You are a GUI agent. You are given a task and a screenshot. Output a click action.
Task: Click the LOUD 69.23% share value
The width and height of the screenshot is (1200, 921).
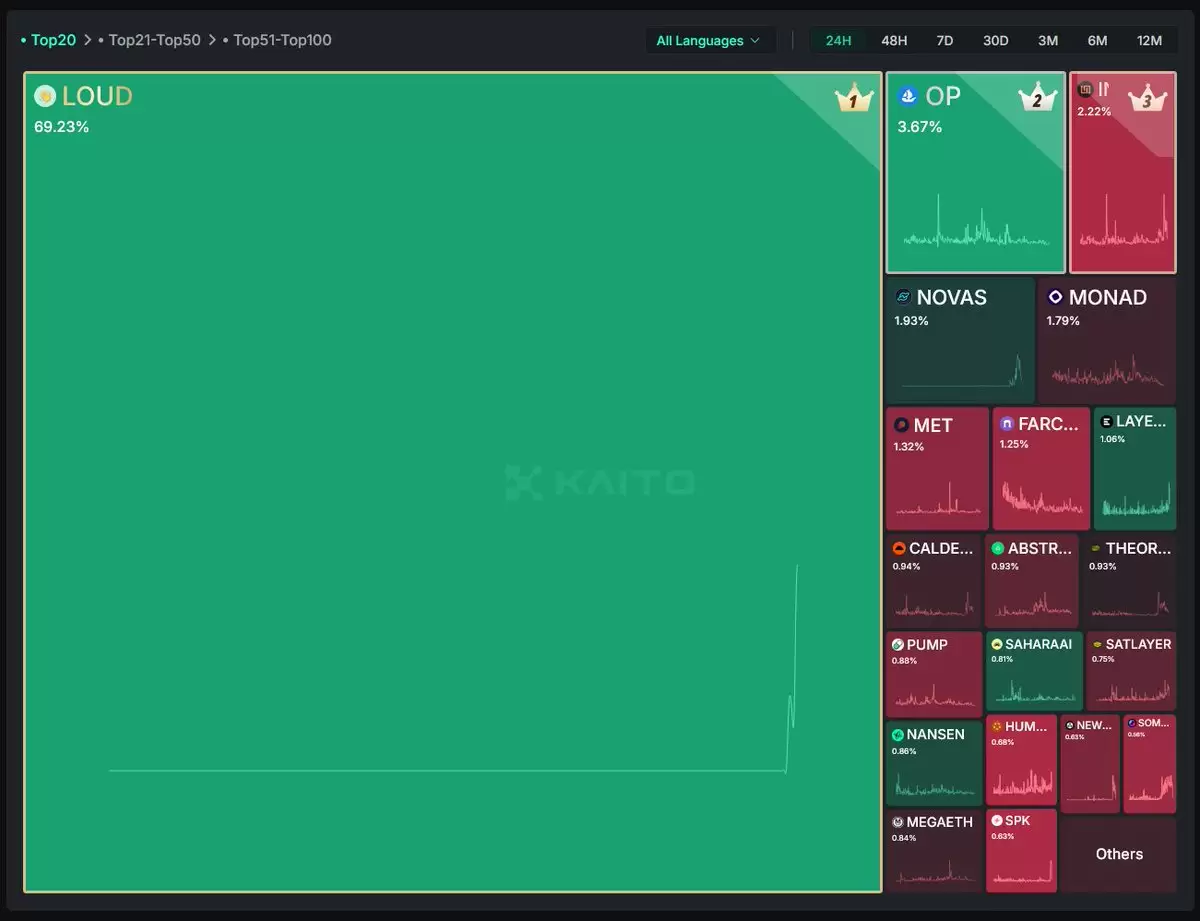click(x=61, y=127)
